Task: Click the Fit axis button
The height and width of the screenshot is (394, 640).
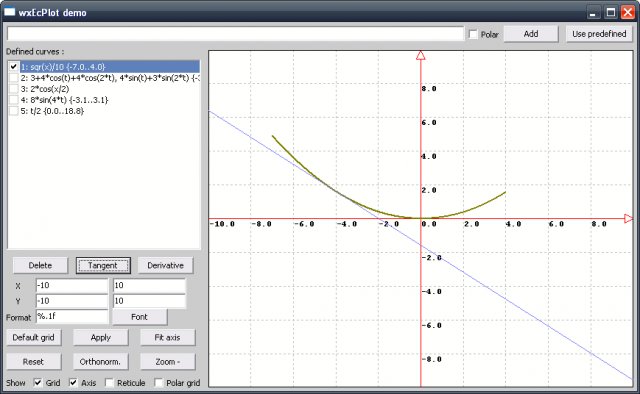Action: click(167, 338)
